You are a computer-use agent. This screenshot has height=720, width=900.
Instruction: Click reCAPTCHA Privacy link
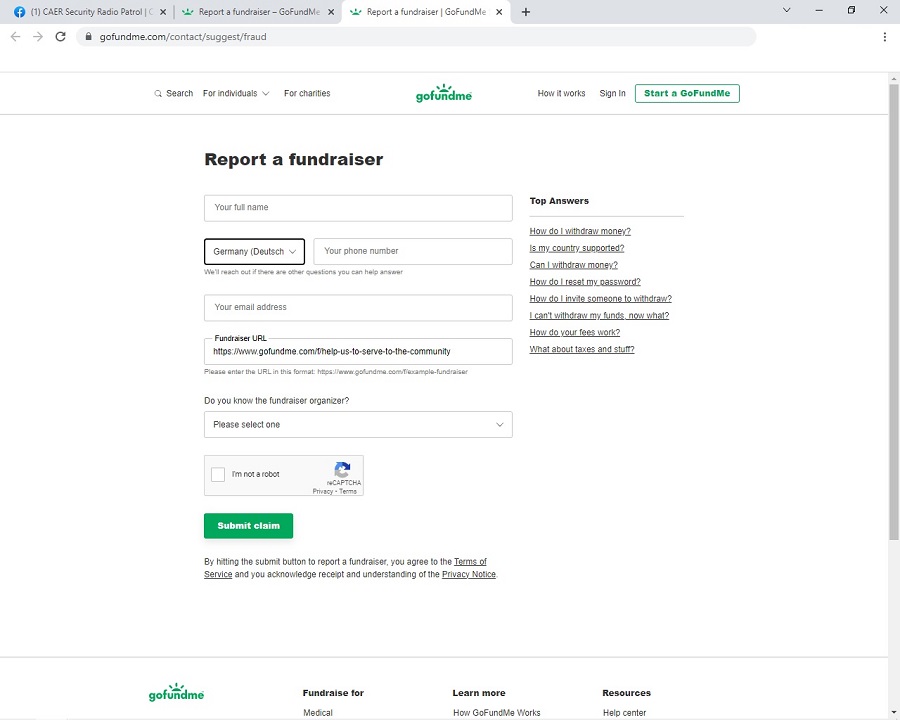(323, 491)
